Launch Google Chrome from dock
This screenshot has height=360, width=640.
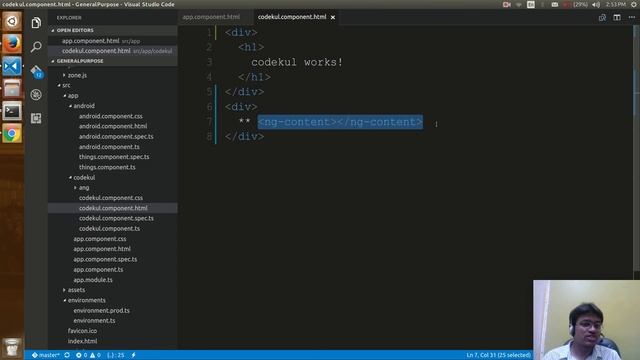(x=12, y=133)
